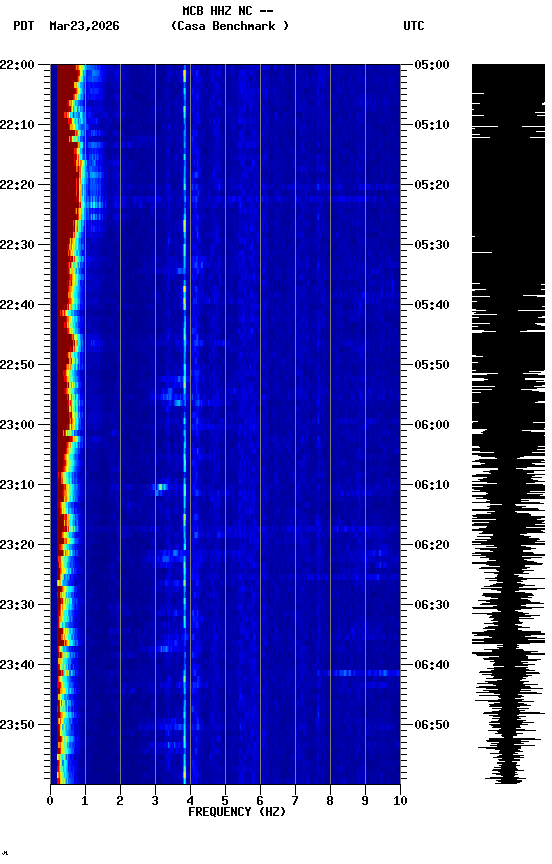Click the '23:40' PDT time label
Image resolution: width=552 pixels, height=864 pixels.
(17, 666)
